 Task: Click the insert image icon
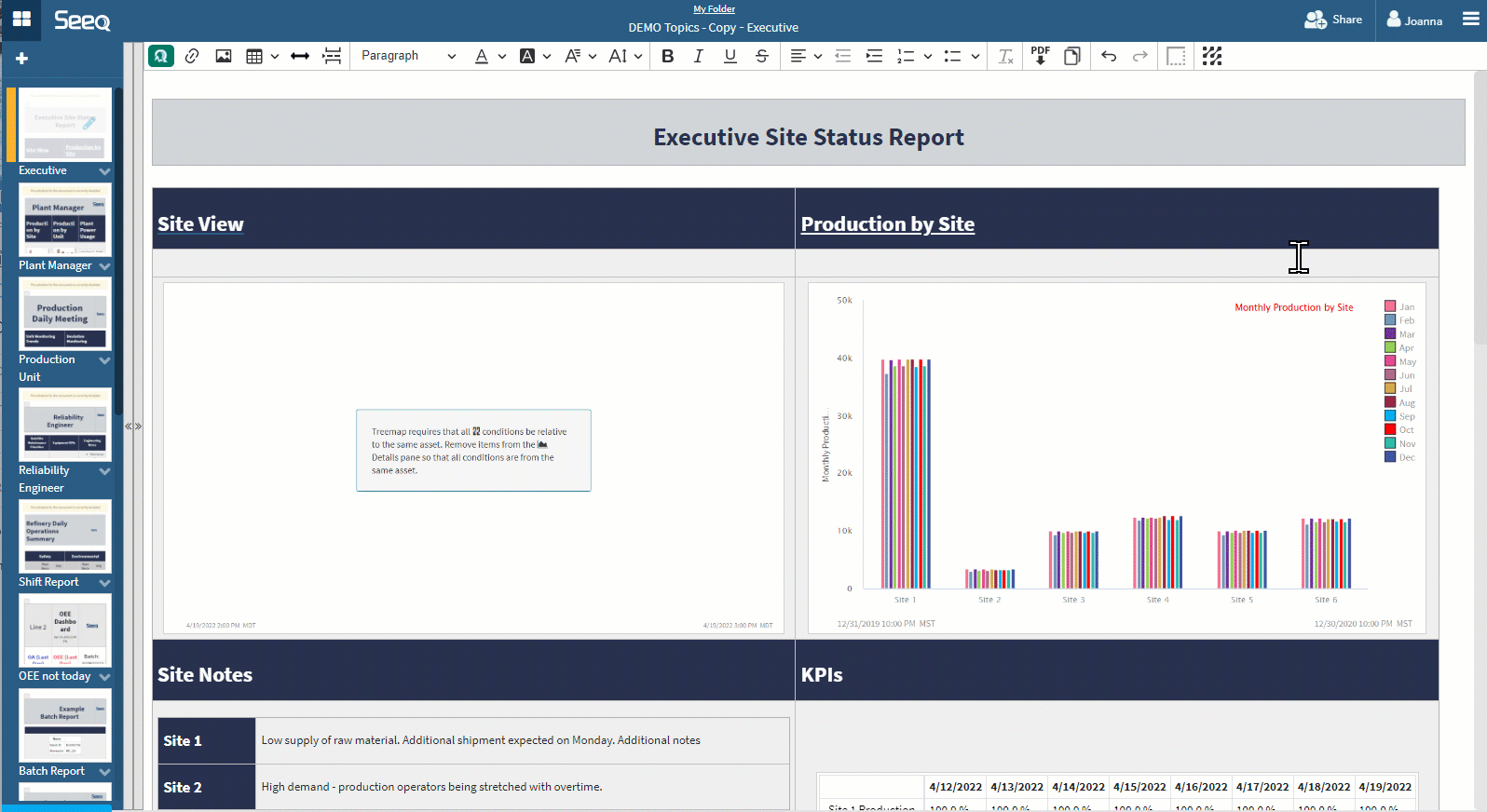click(224, 56)
